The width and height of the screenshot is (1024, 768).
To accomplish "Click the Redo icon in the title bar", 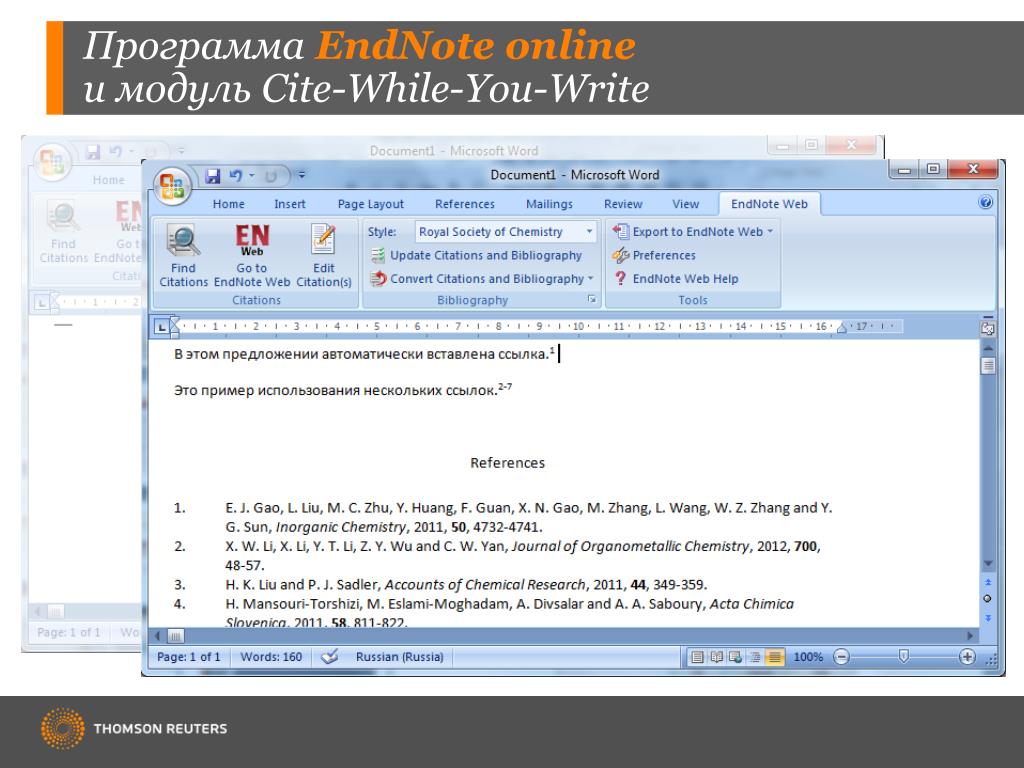I will (x=271, y=176).
